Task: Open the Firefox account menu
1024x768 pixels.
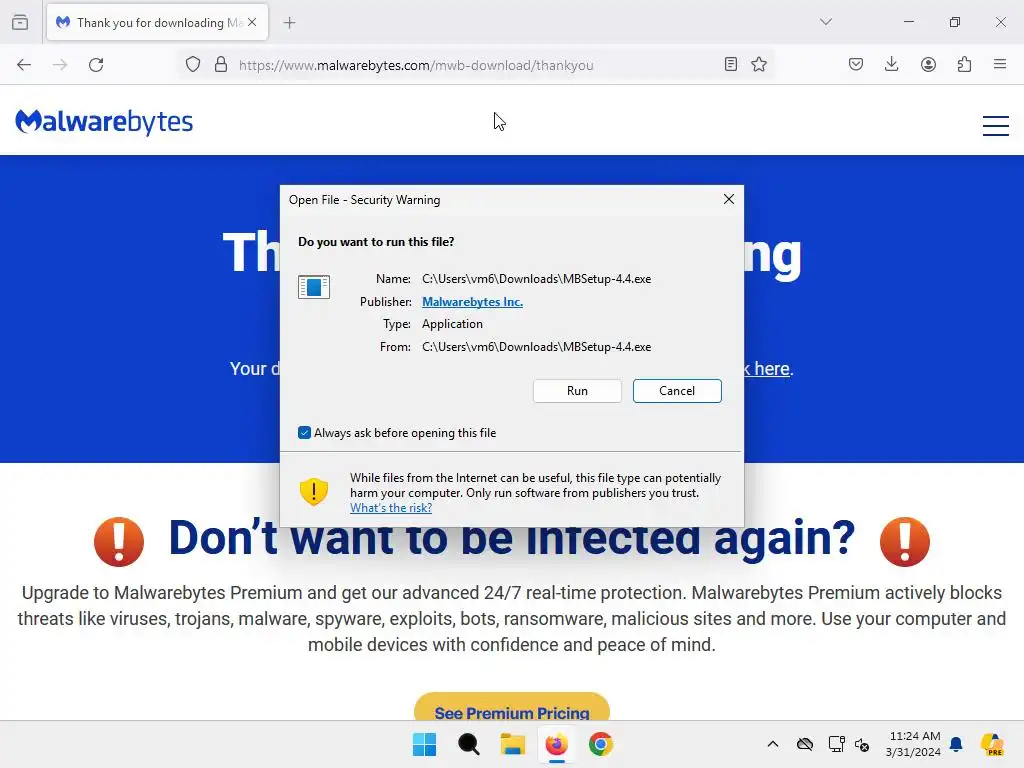Action: tap(928, 64)
